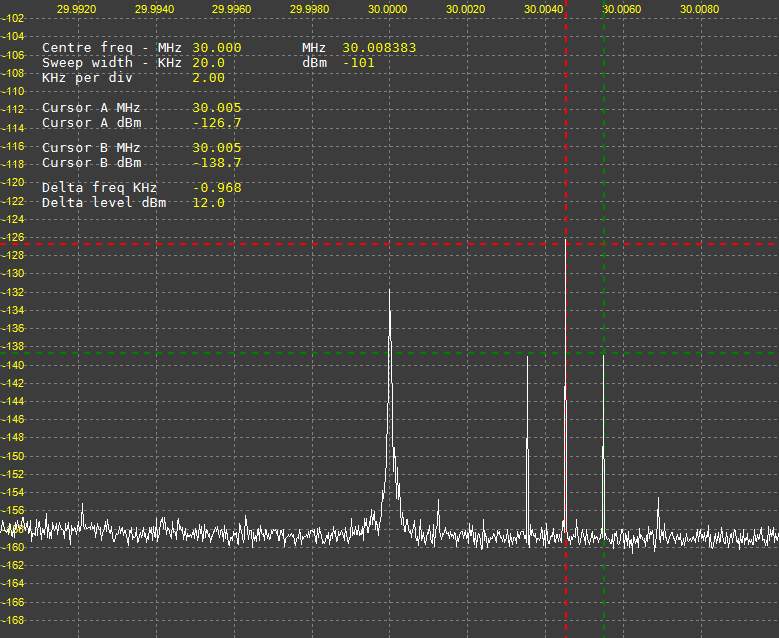Click the 29.9920 frequency axis label
This screenshot has height=638, width=779.
pyautogui.click(x=76, y=9)
